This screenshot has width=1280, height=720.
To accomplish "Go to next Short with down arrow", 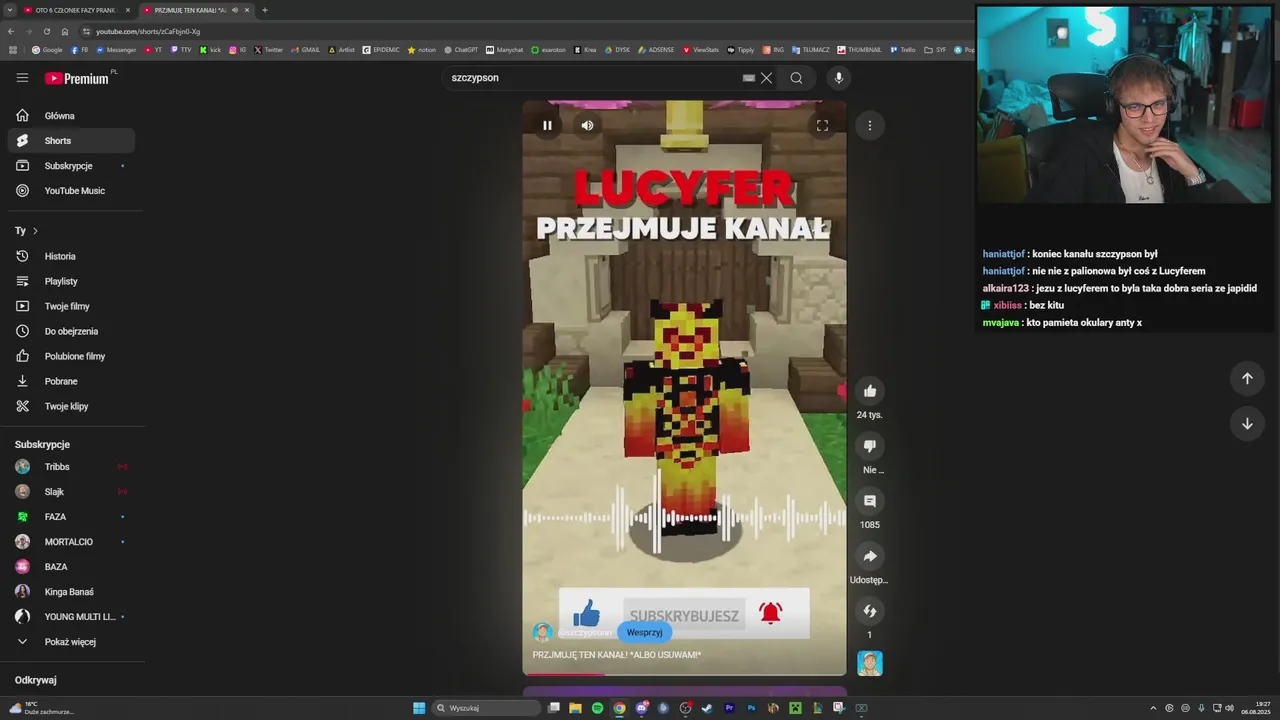I will (1247, 423).
